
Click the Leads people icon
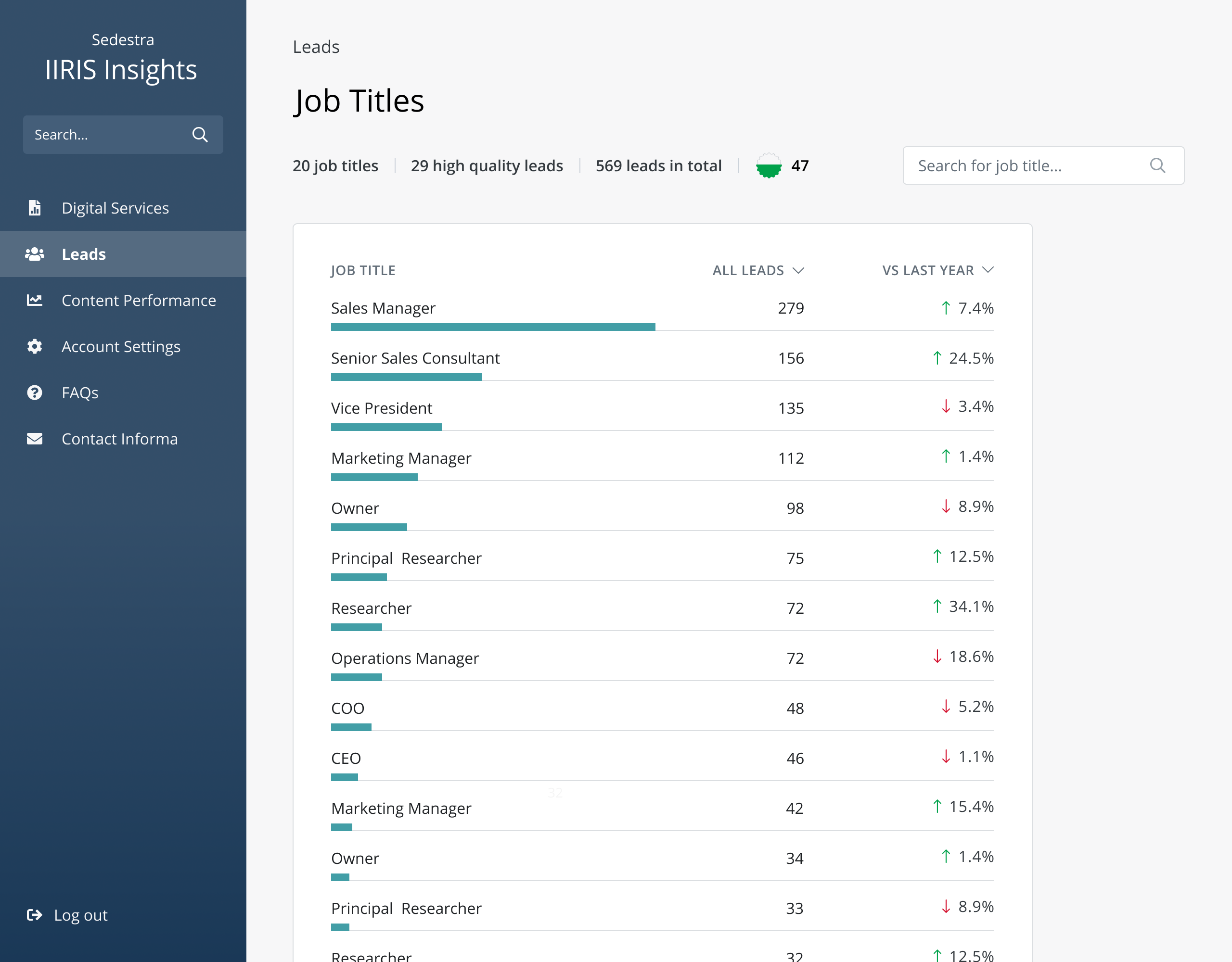point(35,254)
